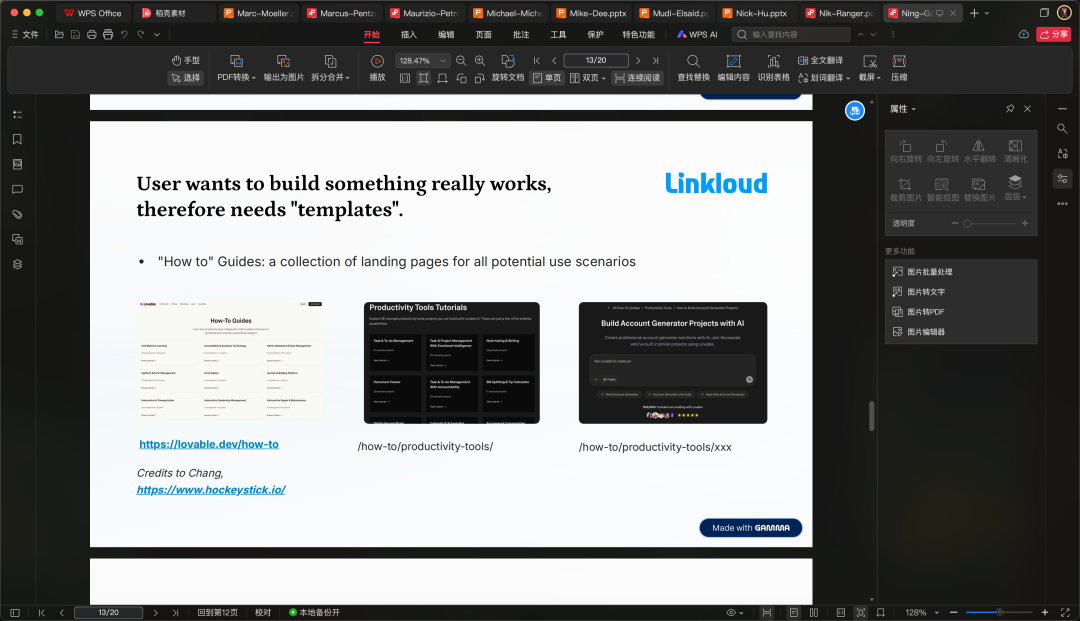Click Rotate Document (旋转文档) icon

point(508,61)
